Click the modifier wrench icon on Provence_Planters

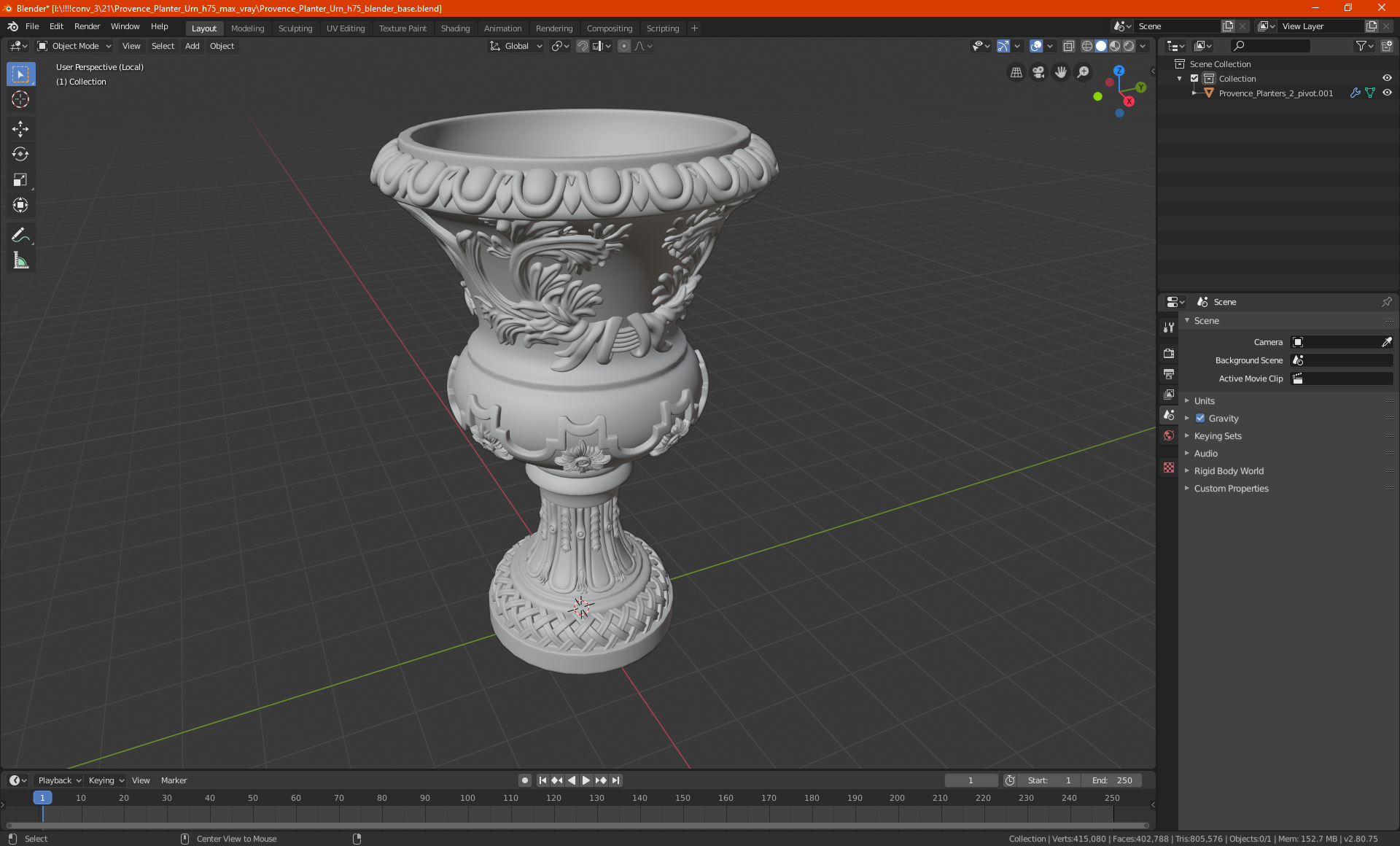point(1355,93)
